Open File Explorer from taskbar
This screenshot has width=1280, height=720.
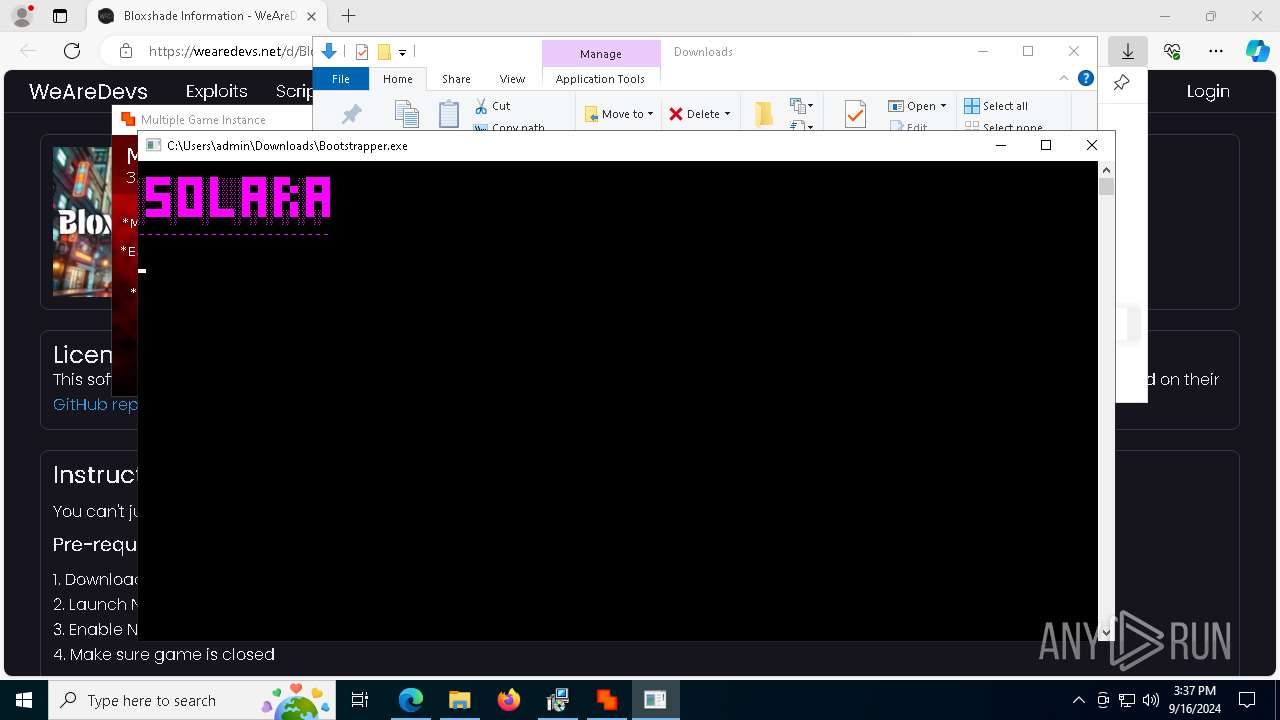[x=459, y=700]
